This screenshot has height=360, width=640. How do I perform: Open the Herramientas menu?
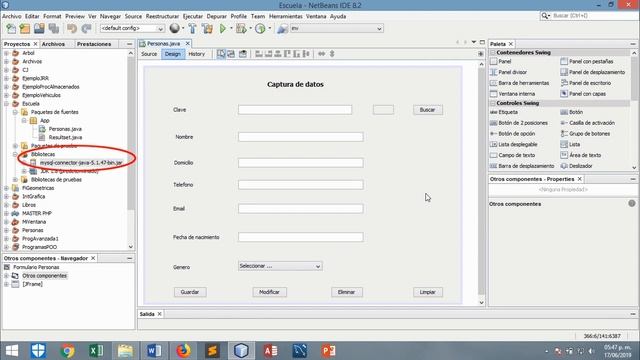pyautogui.click(x=286, y=16)
